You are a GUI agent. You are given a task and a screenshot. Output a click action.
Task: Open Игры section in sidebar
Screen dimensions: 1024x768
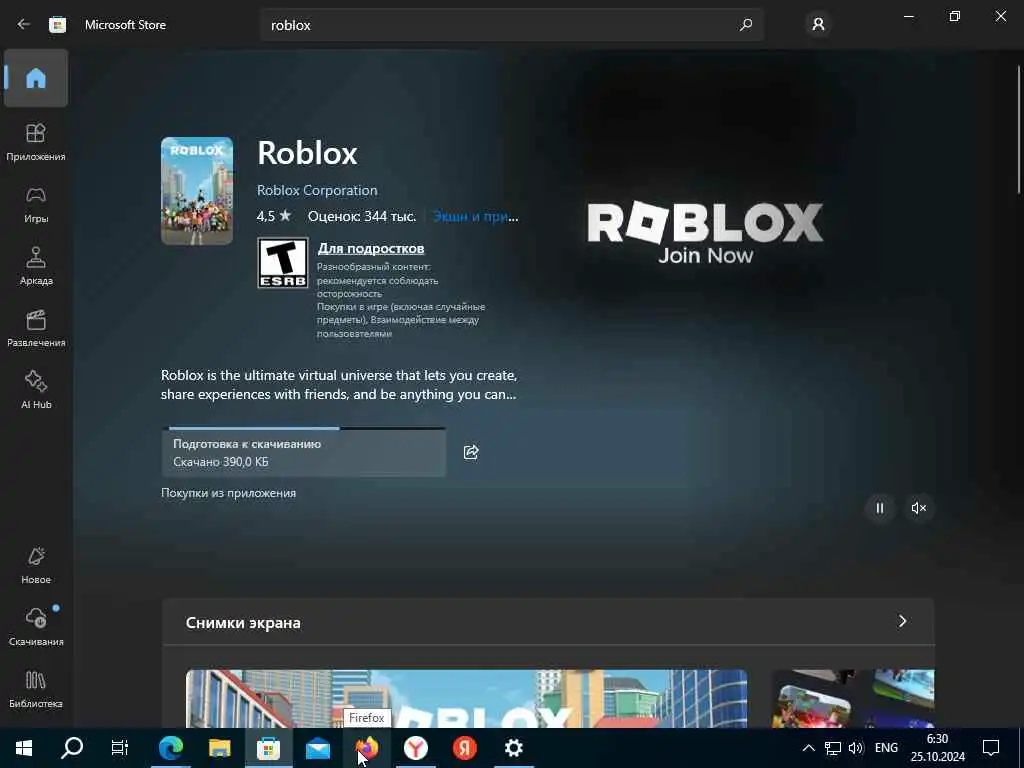point(36,204)
